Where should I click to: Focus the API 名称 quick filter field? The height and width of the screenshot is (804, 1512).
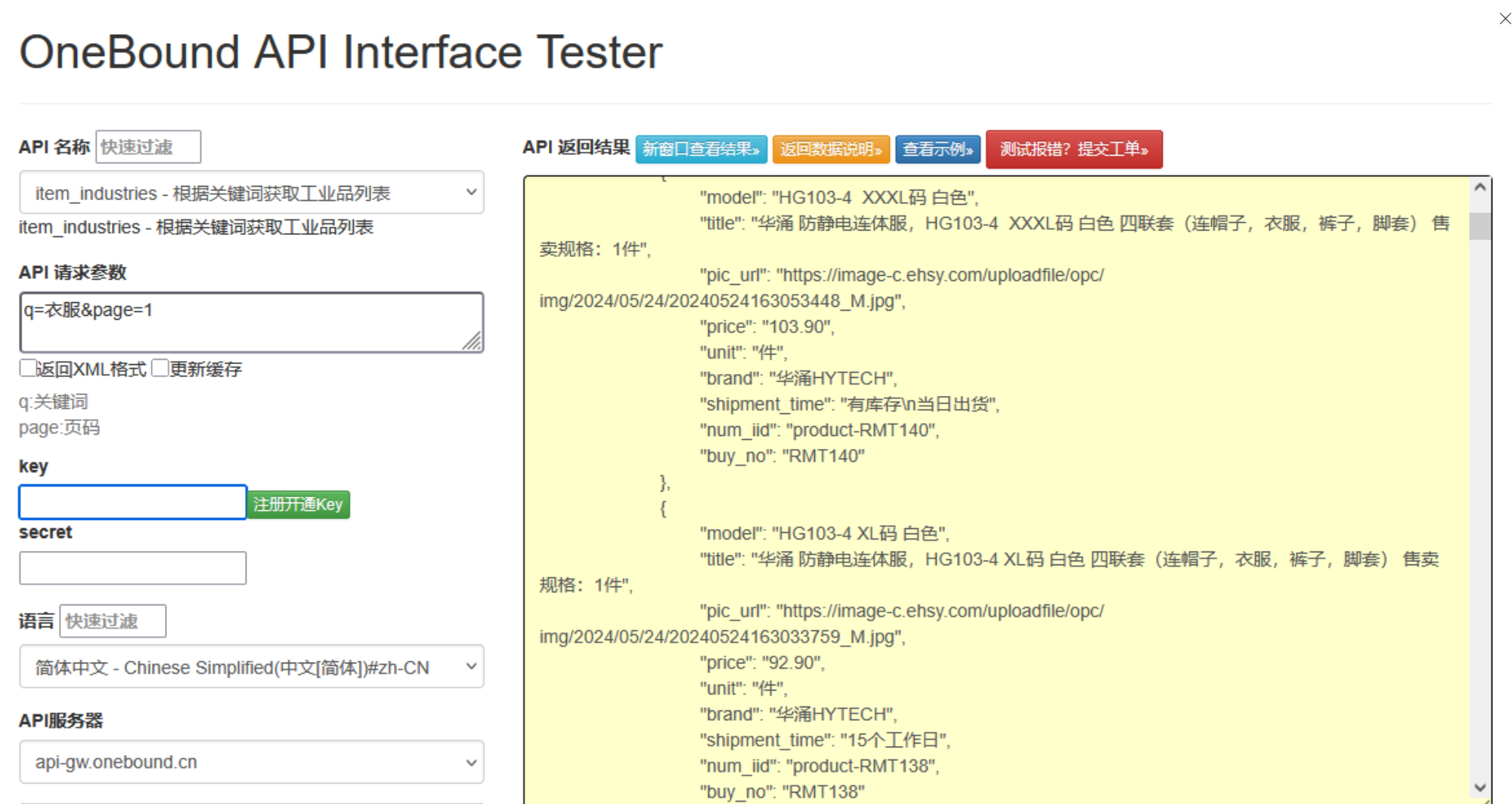(x=148, y=147)
